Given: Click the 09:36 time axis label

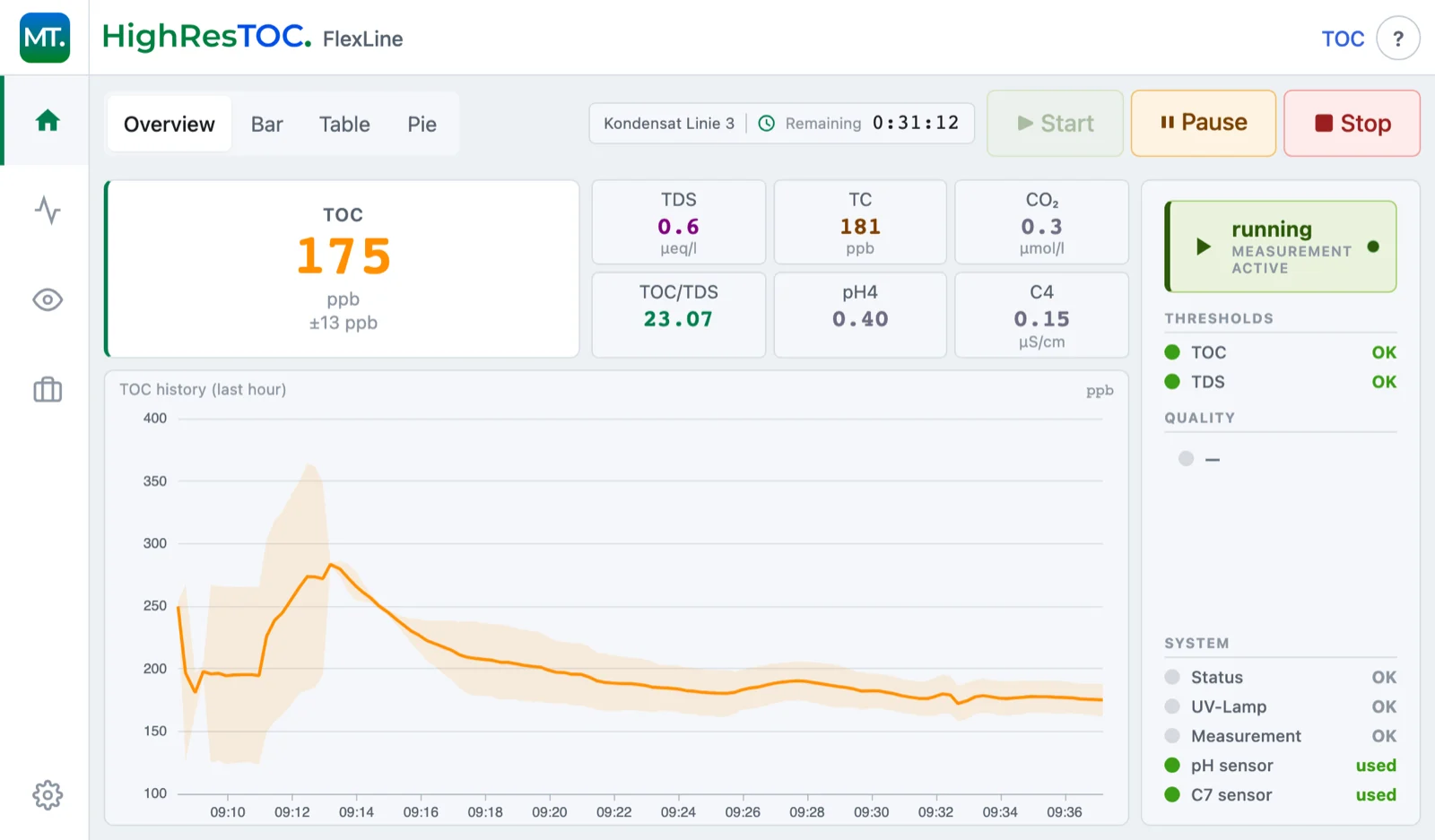Looking at the screenshot, I should point(1065,812).
